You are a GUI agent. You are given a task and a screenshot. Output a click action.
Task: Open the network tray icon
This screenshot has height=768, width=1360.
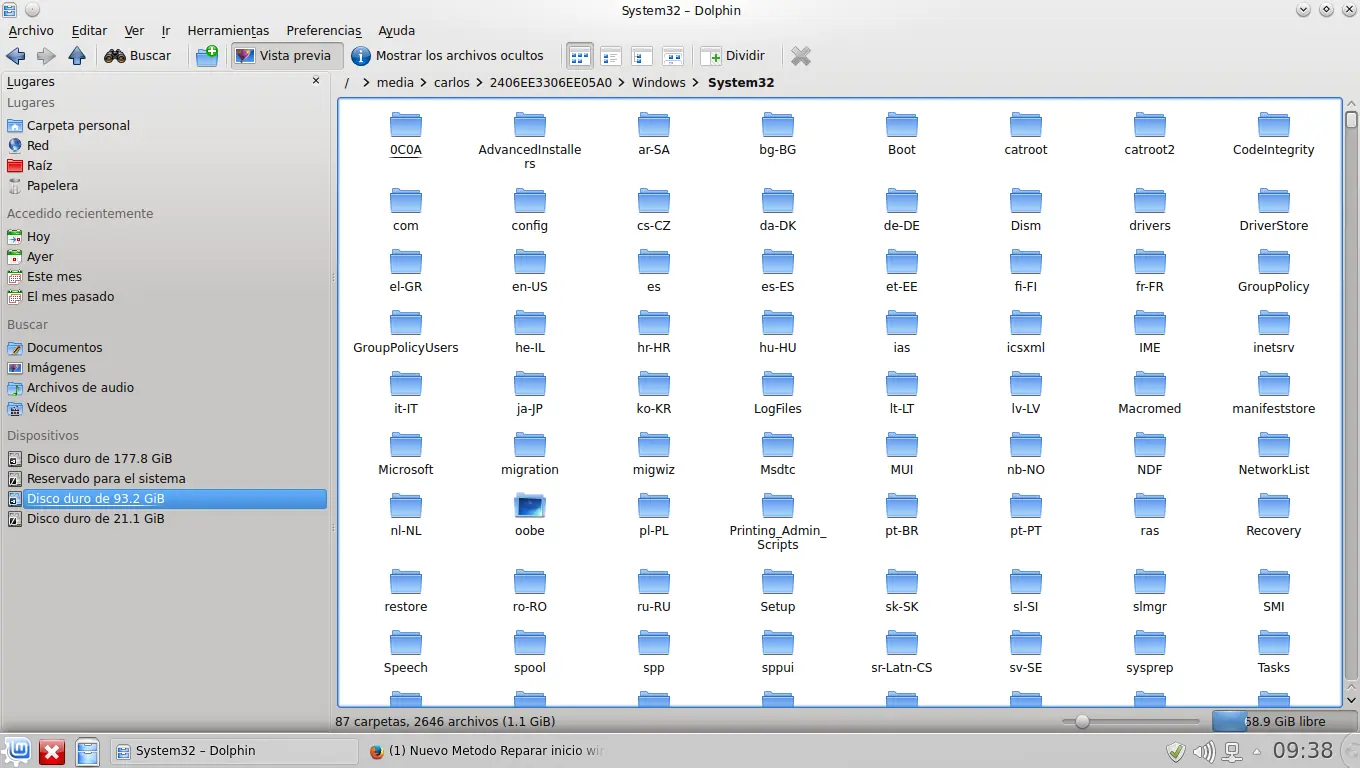click(1233, 751)
